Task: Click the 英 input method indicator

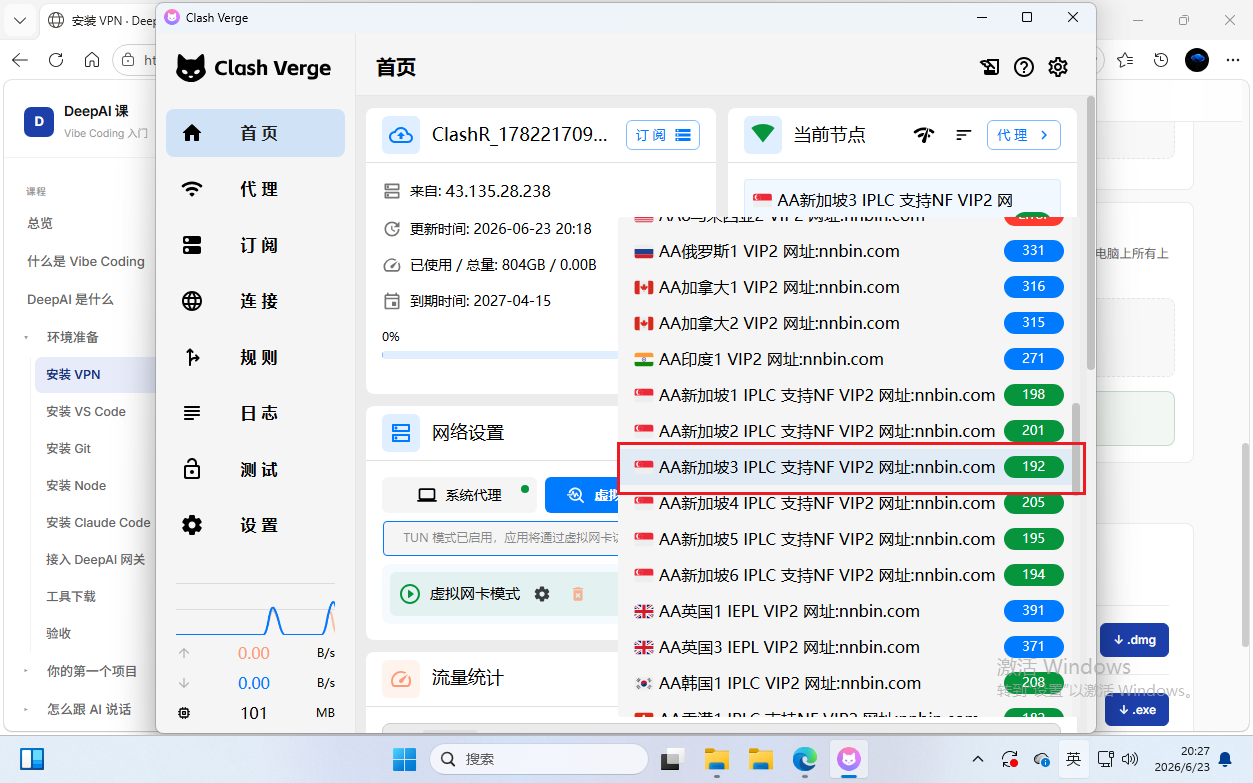Action: (x=1073, y=759)
